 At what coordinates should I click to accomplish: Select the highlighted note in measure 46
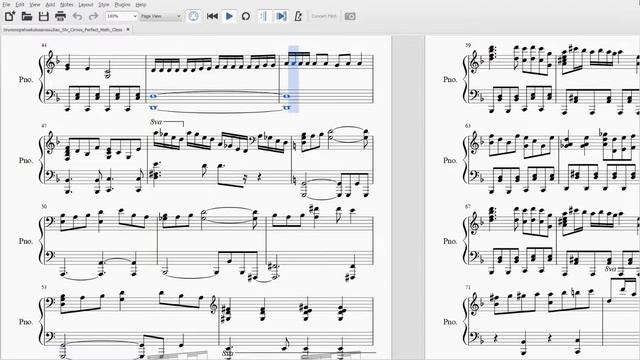point(293,64)
